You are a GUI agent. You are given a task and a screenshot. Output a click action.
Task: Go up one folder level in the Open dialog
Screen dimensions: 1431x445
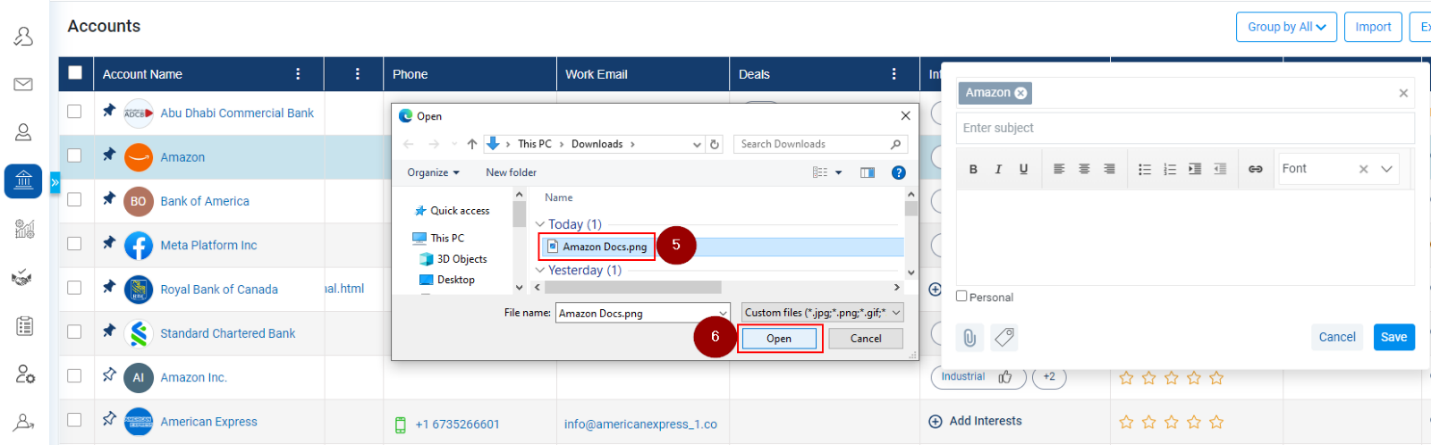coord(472,144)
